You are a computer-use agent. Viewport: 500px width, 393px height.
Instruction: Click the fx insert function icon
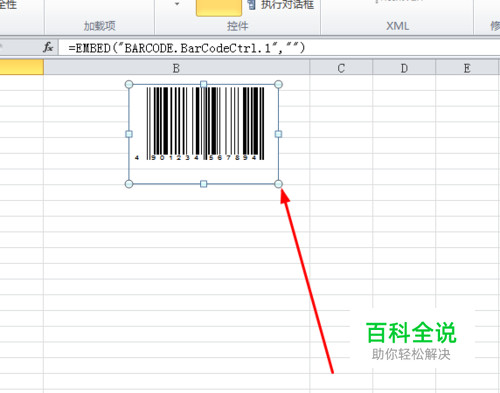48,47
